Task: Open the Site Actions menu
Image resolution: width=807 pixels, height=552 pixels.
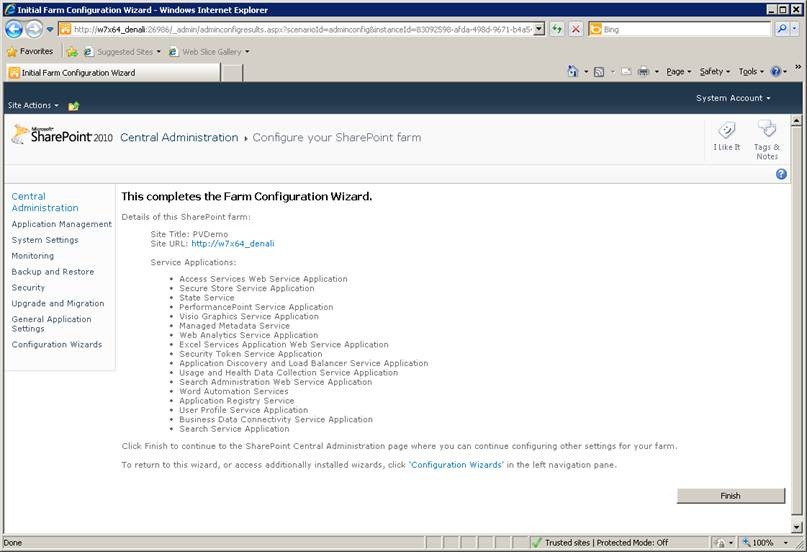Action: tap(33, 105)
